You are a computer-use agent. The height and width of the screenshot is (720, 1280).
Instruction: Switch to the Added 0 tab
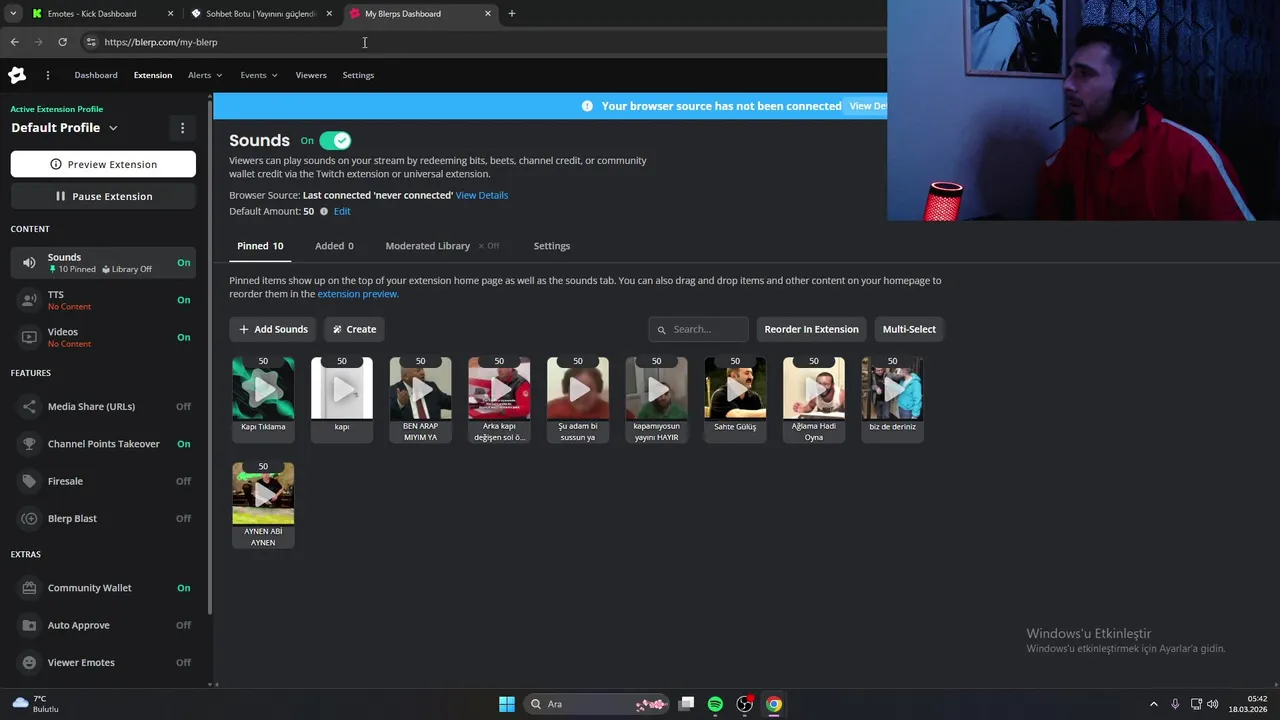(334, 246)
